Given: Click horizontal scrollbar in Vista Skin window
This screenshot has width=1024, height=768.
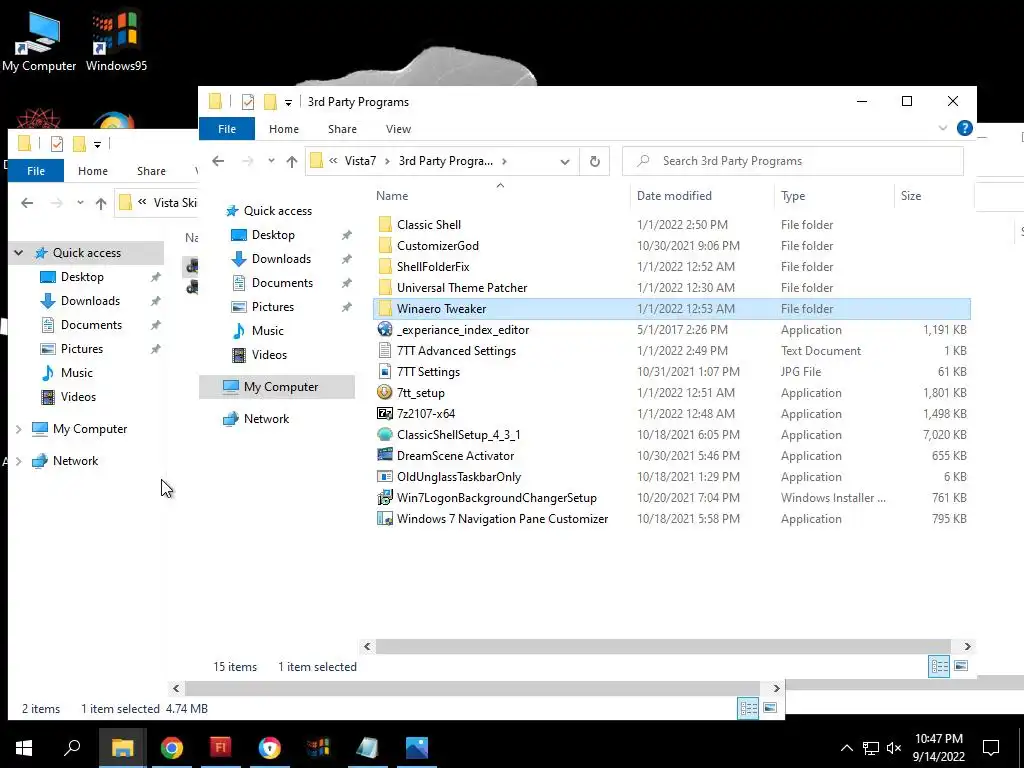Looking at the screenshot, I should click(472, 688).
